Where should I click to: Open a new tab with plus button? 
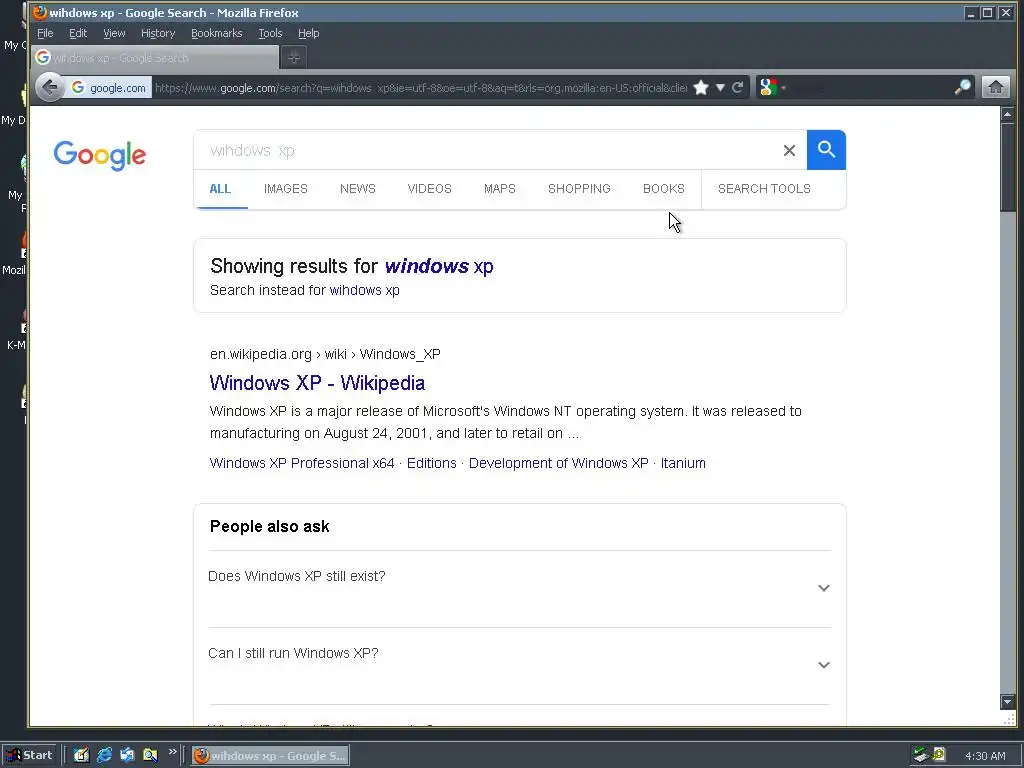[294, 57]
